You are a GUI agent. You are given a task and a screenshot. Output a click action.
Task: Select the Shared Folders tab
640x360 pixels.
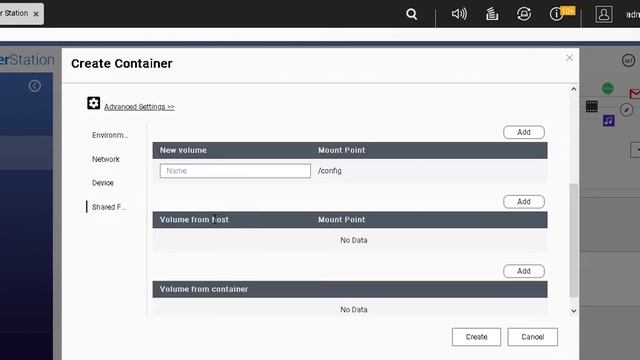click(x=109, y=207)
